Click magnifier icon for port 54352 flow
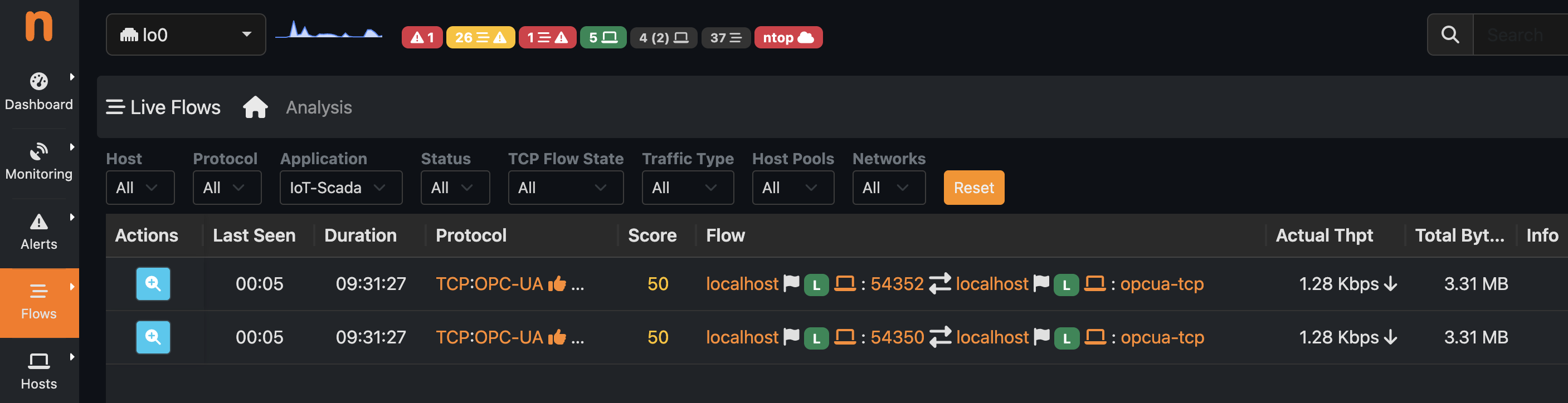Image resolution: width=1568 pixels, height=403 pixels. (153, 284)
